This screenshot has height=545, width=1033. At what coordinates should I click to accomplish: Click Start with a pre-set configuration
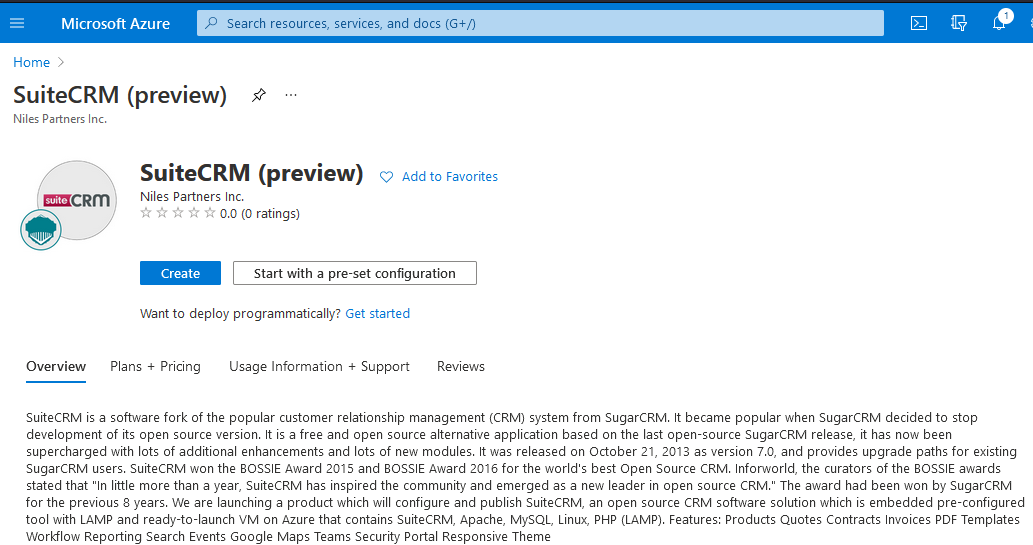(x=354, y=273)
